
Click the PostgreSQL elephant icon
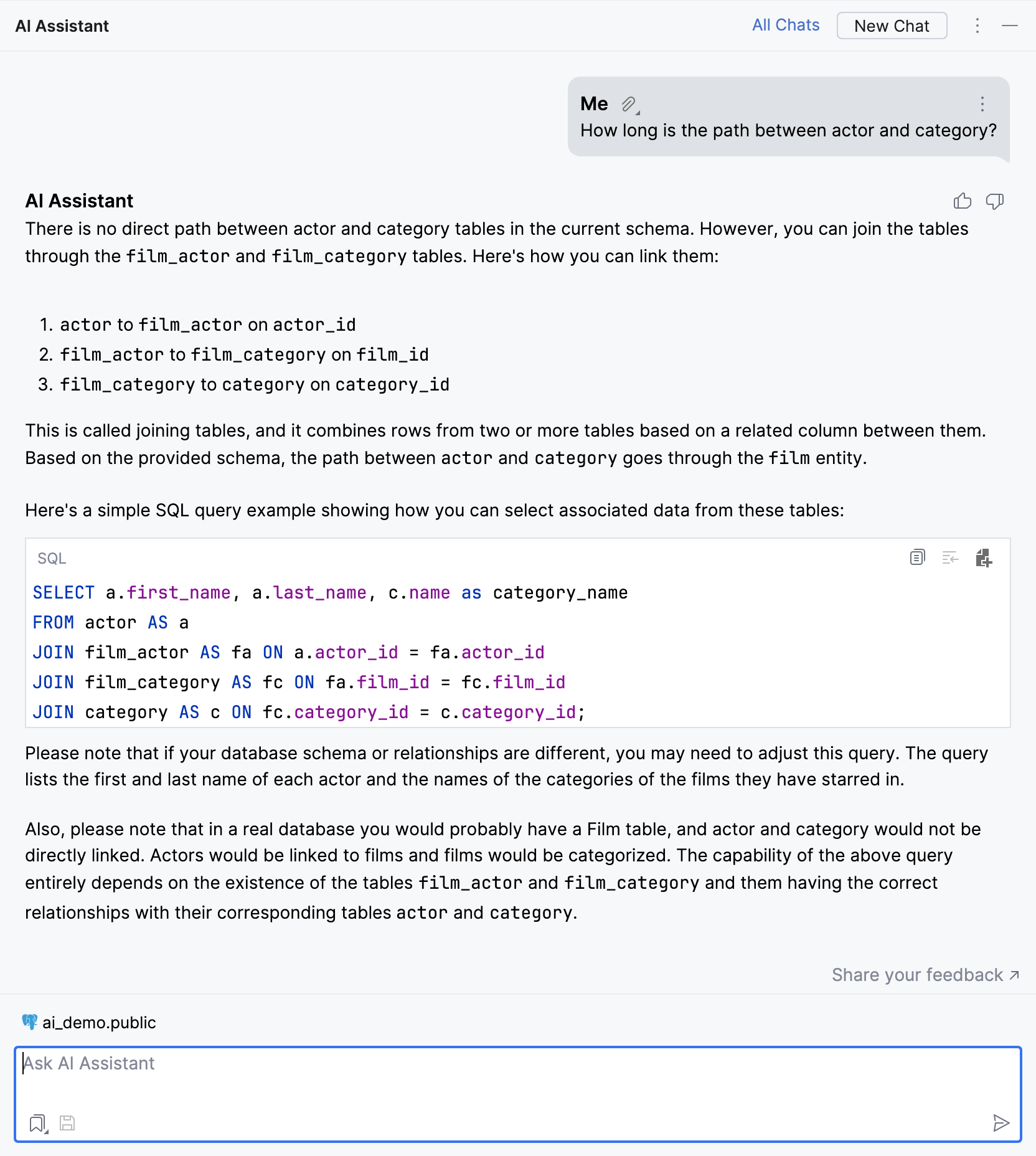point(29,1022)
